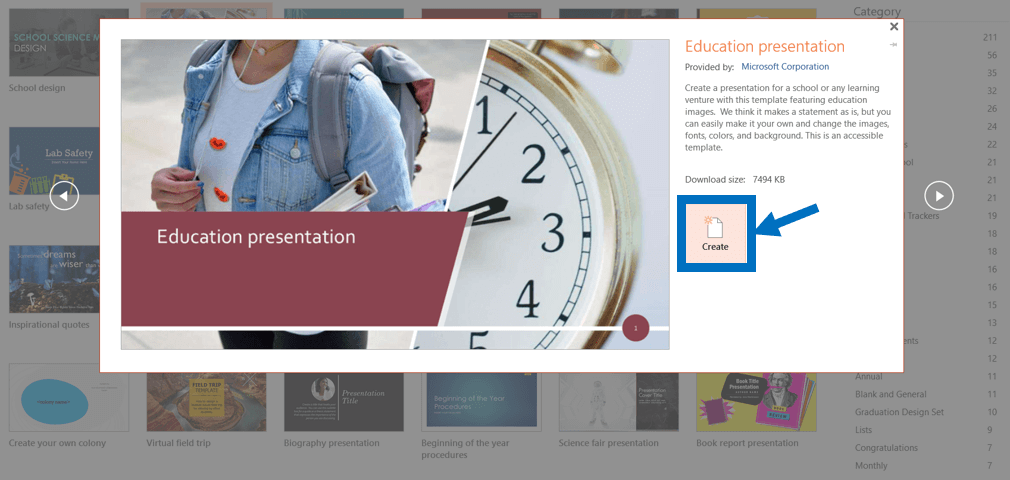1010x480 pixels.
Task: Open the Microsoft Corporation provider link
Action: (785, 66)
